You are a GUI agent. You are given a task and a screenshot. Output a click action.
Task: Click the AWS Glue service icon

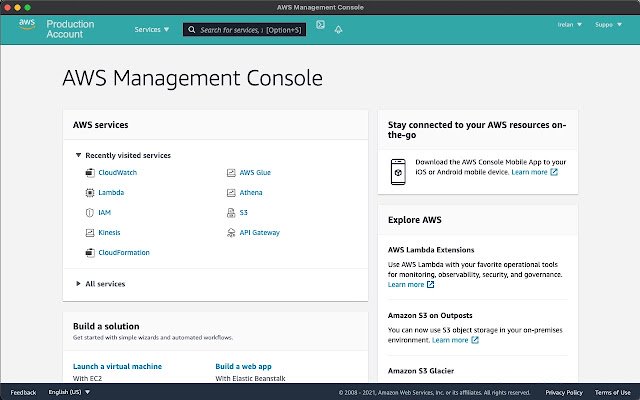231,173
